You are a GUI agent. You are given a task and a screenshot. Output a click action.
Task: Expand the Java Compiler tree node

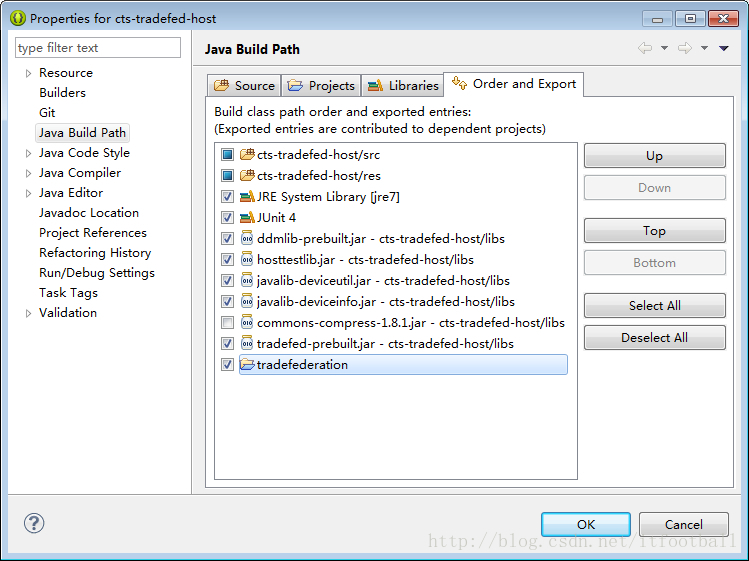[x=28, y=173]
